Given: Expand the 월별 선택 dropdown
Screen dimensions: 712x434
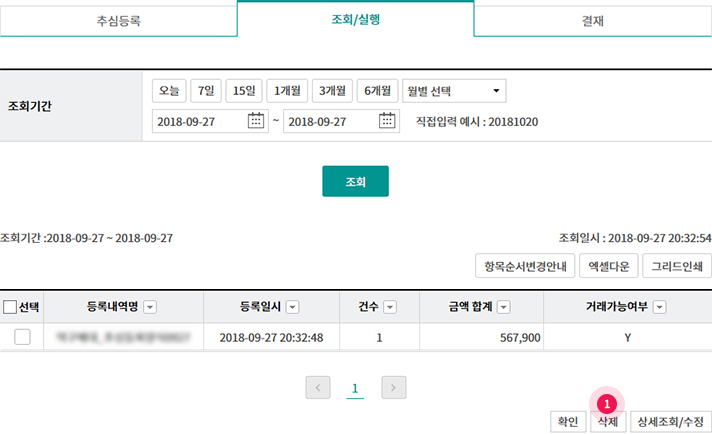Looking at the screenshot, I should click(454, 91).
